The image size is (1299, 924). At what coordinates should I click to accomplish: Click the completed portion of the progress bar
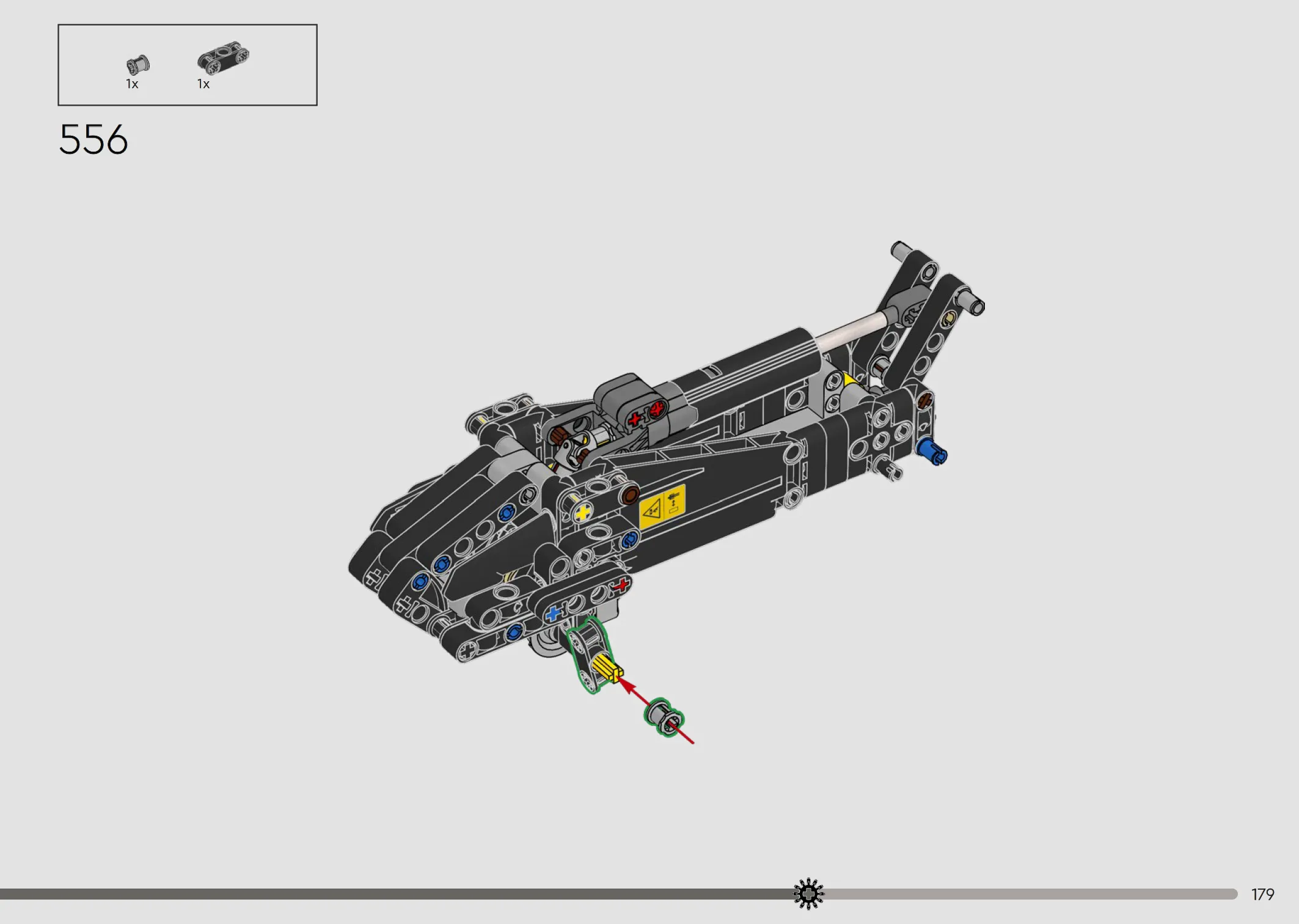397,894
